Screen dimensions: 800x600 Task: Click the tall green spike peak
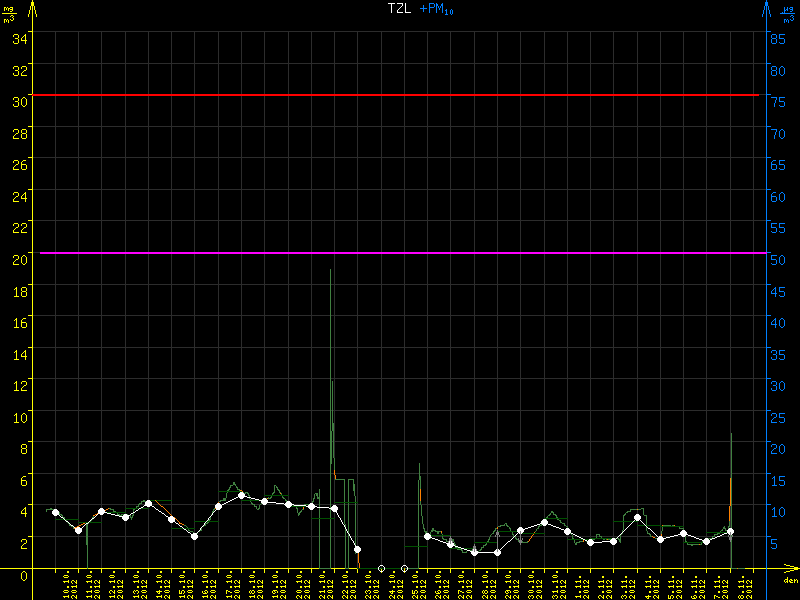pyautogui.click(x=331, y=271)
